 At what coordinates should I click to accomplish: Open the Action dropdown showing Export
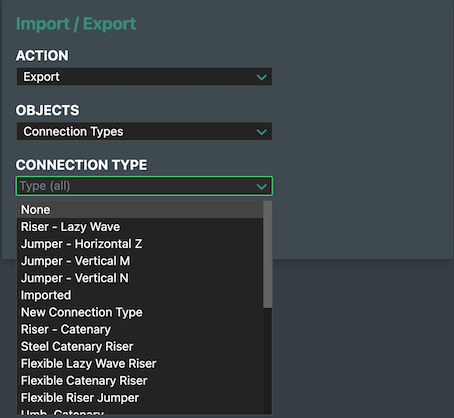click(x=144, y=77)
